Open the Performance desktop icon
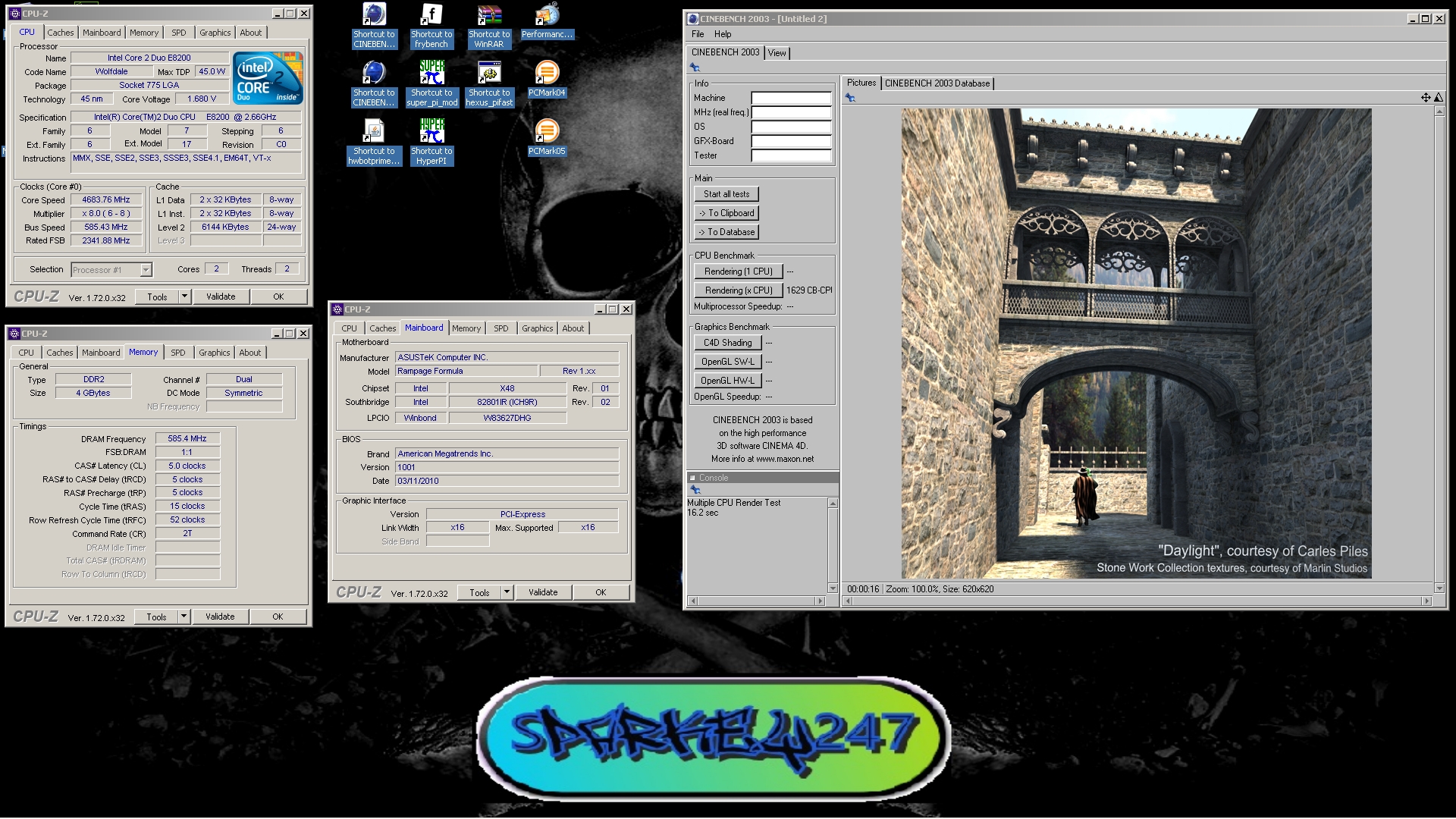1456x819 pixels. (547, 21)
